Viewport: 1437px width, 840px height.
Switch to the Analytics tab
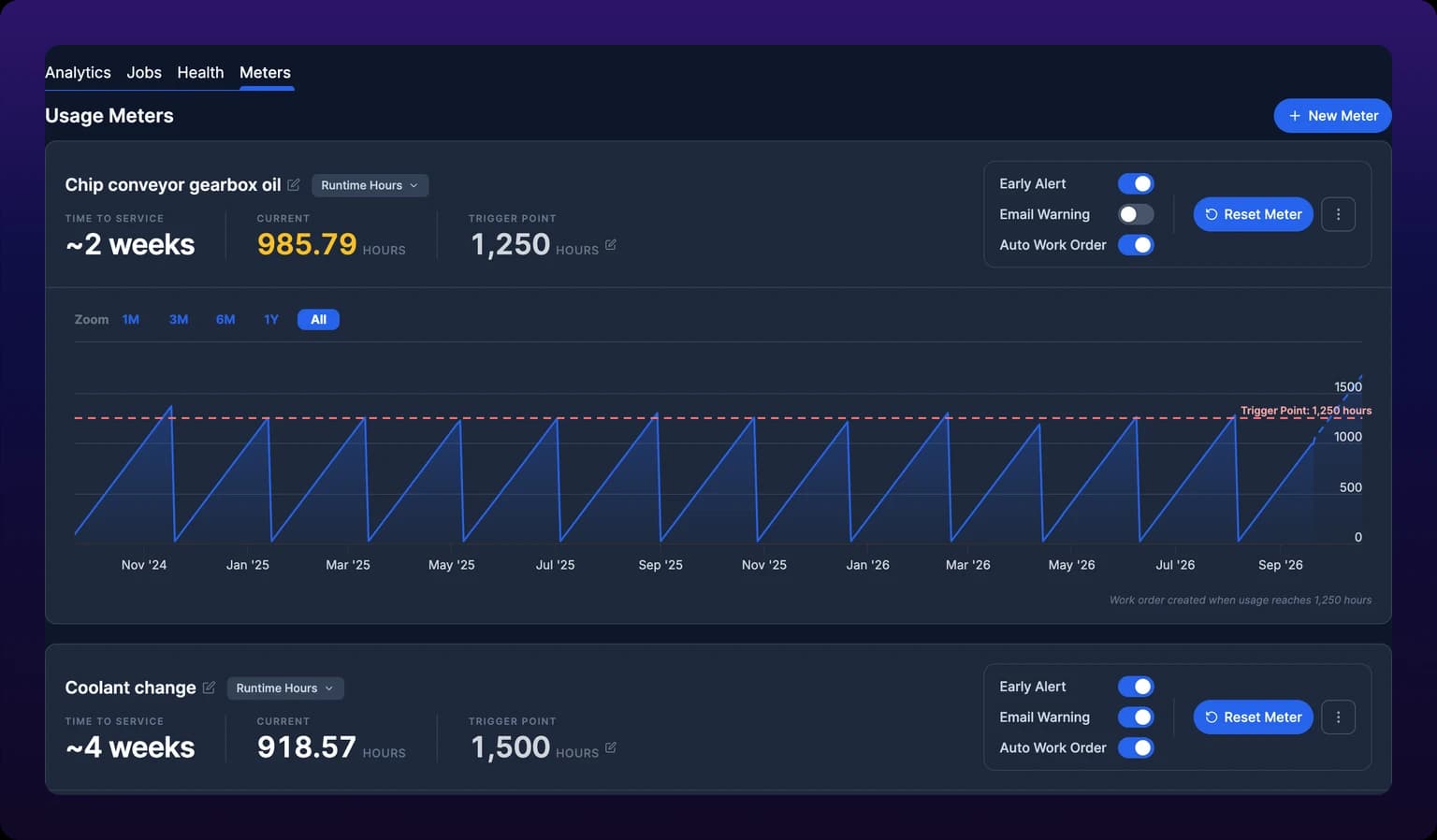(78, 73)
